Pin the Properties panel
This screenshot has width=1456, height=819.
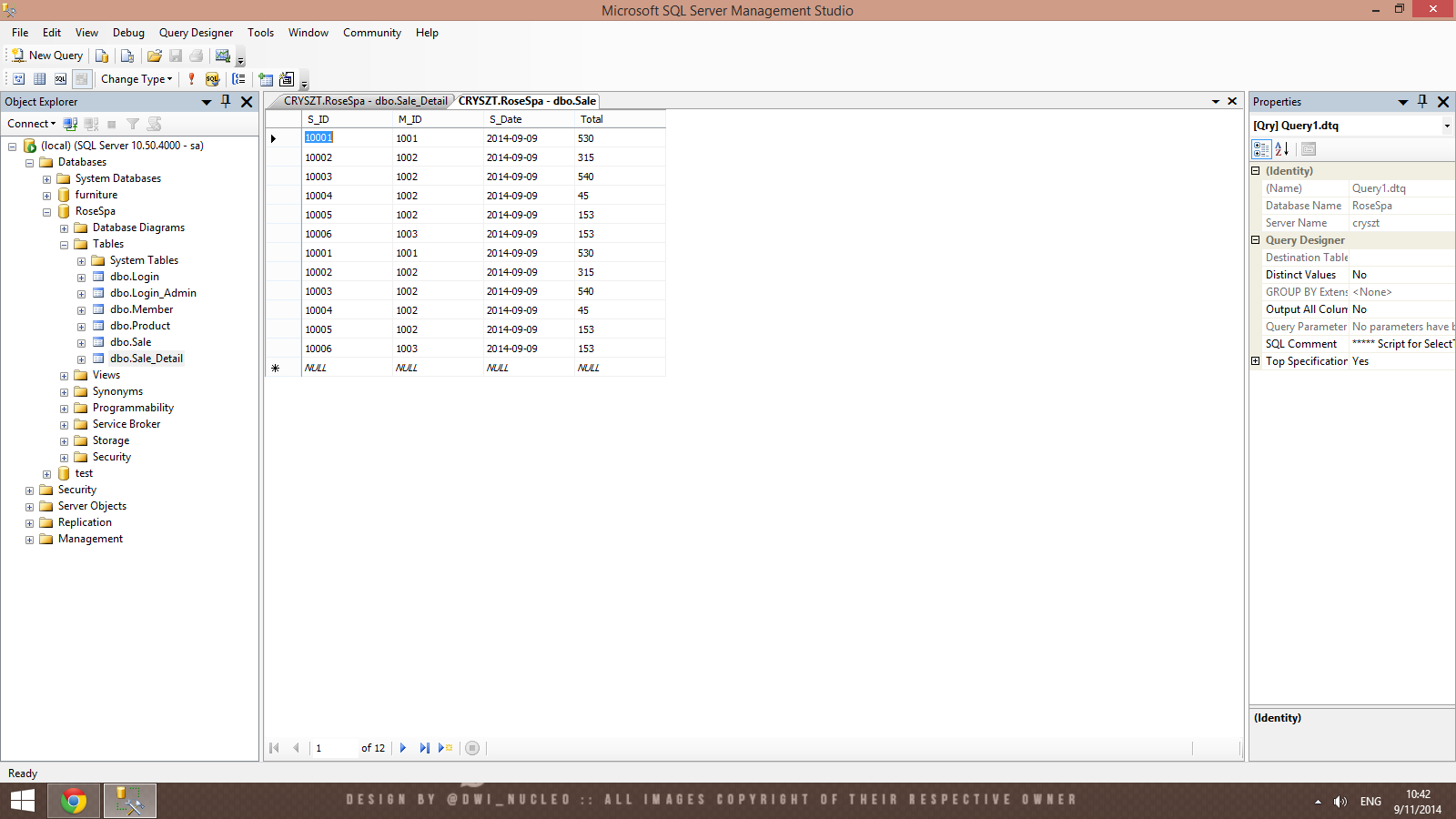click(x=1422, y=102)
